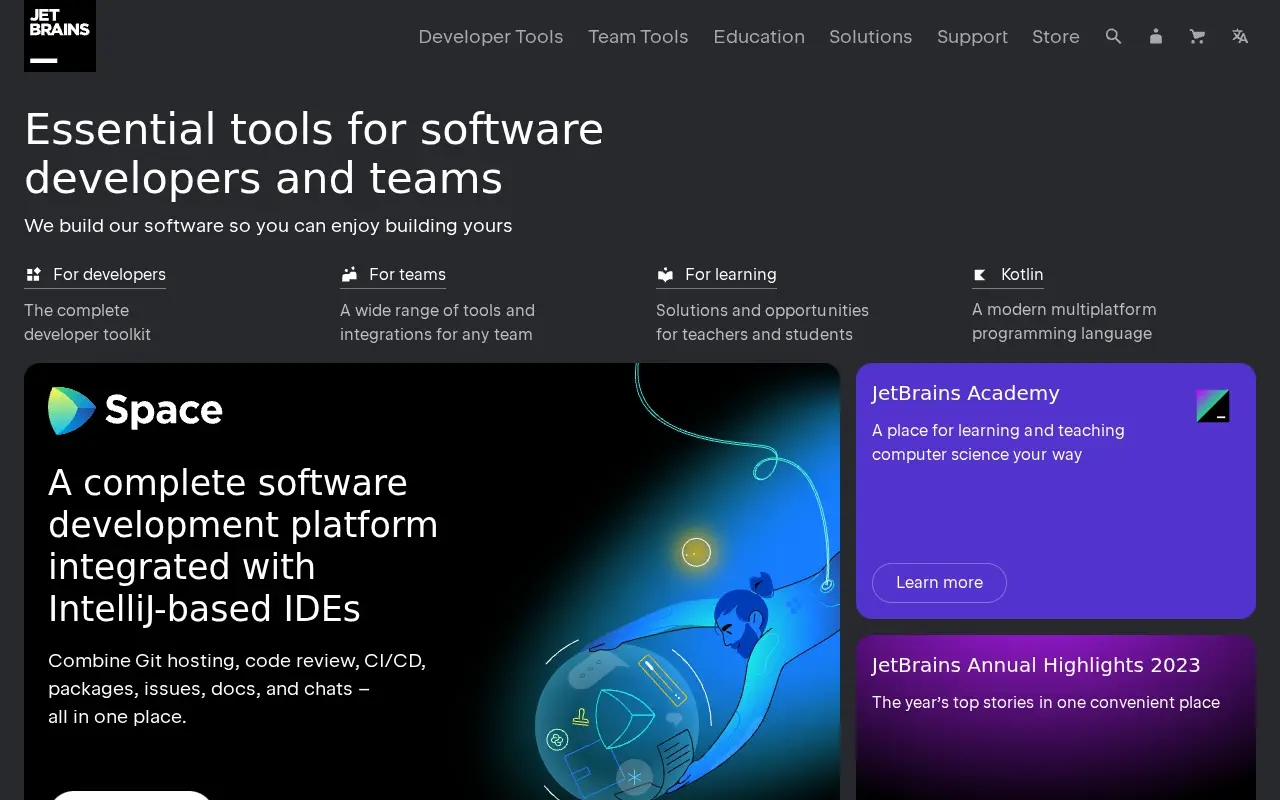Open the Education menu

click(x=759, y=36)
